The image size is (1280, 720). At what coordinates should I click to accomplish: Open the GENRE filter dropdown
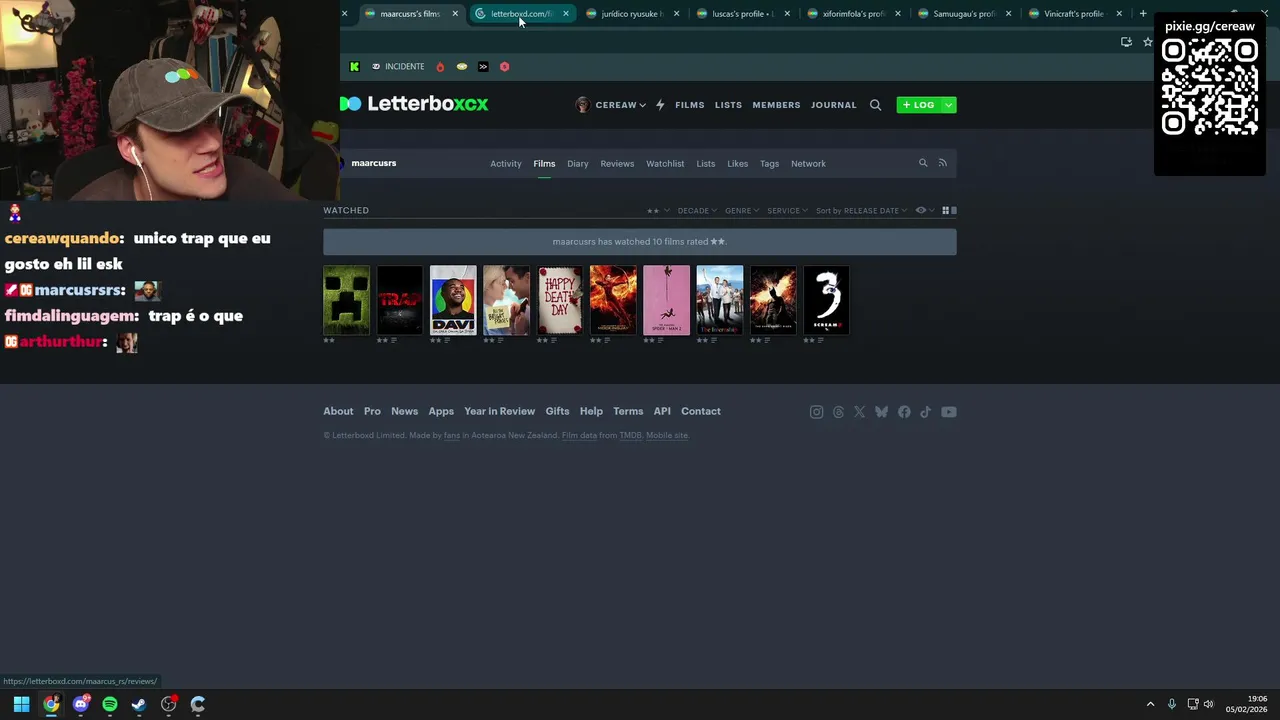[x=742, y=210]
